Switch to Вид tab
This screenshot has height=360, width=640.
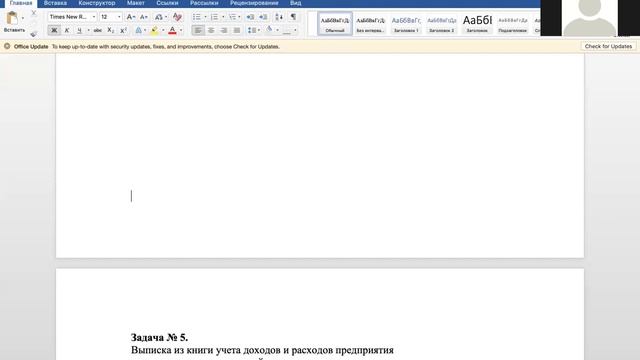pyautogui.click(x=296, y=3)
